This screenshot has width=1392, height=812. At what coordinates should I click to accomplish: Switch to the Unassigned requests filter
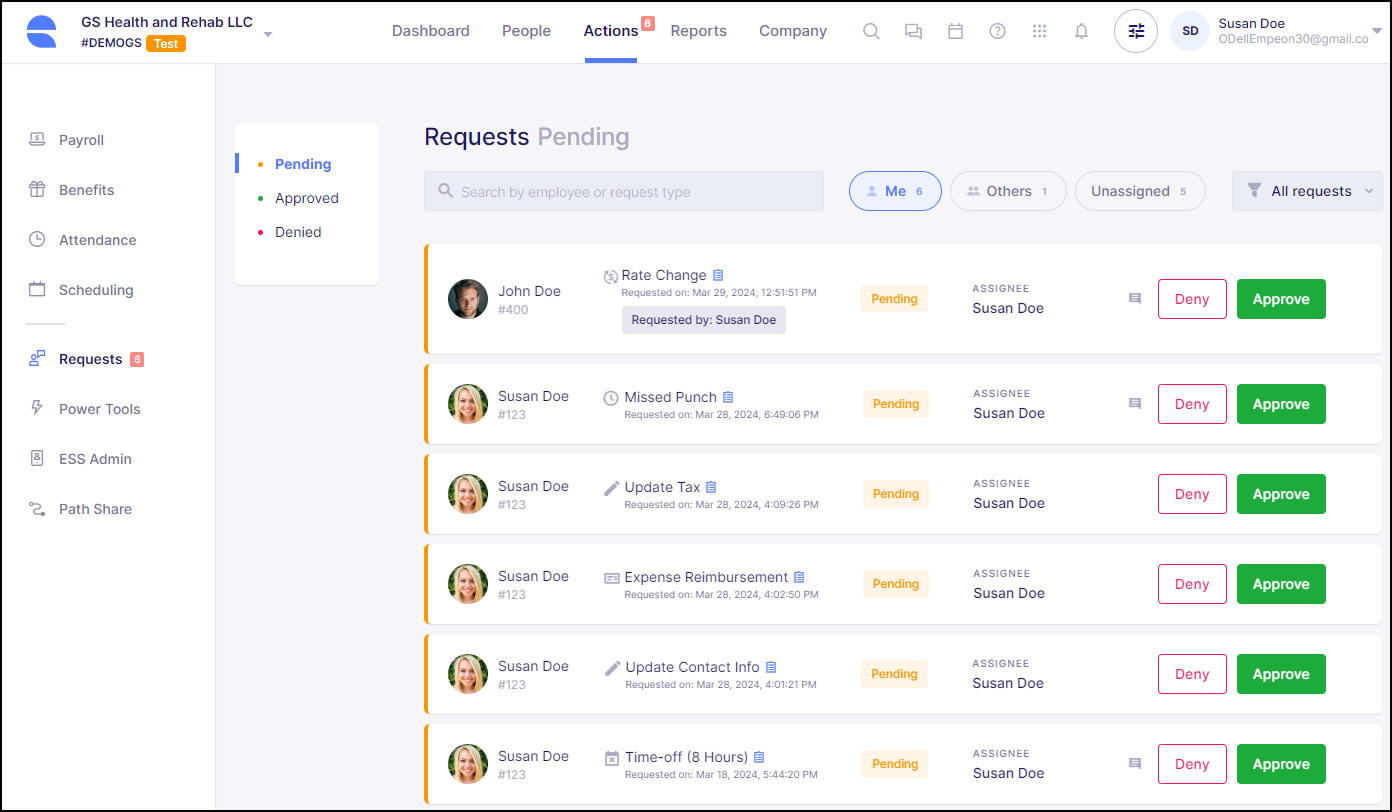pyautogui.click(x=1139, y=191)
